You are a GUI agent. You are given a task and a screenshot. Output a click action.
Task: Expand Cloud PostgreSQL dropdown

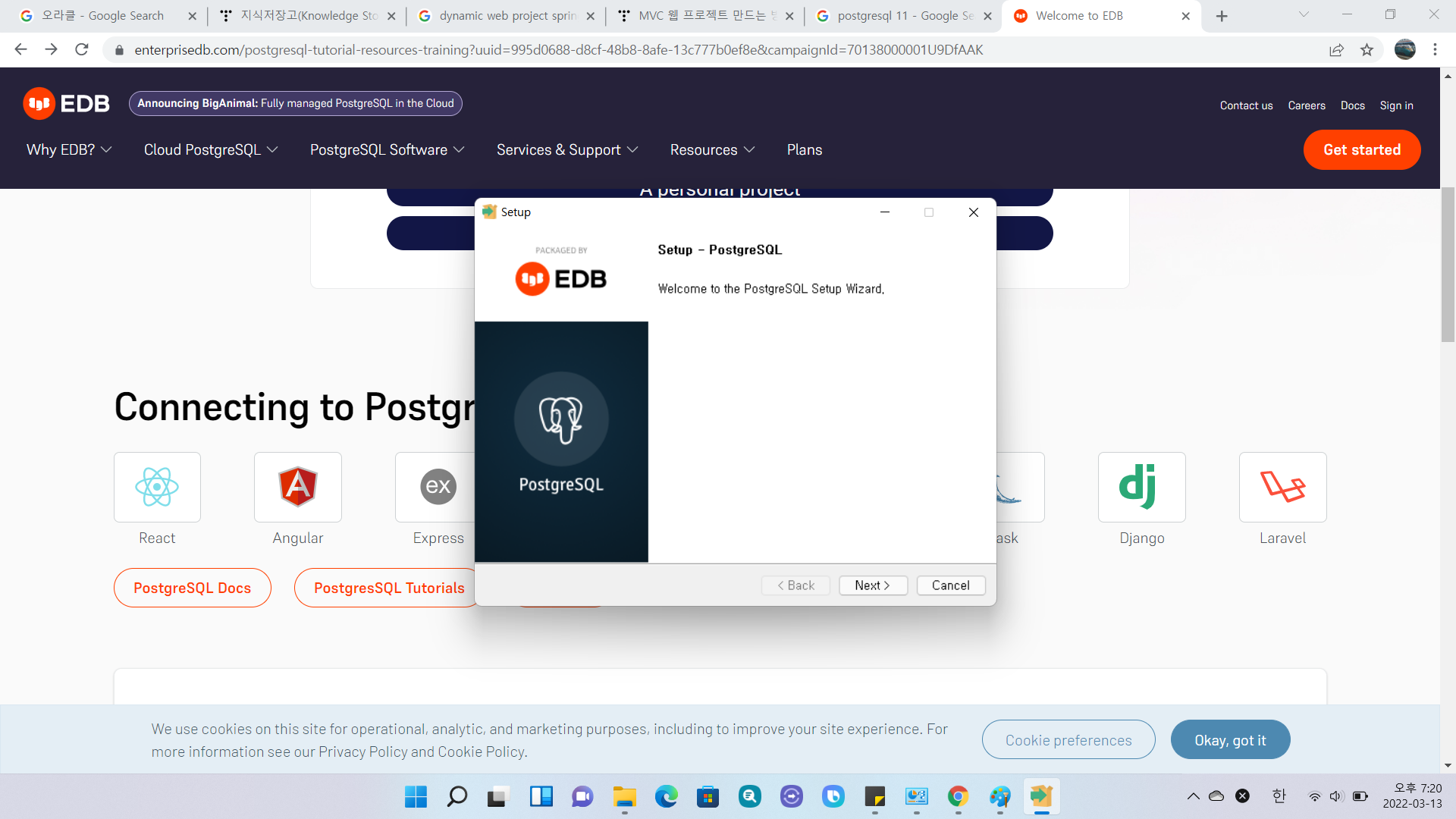pos(211,150)
